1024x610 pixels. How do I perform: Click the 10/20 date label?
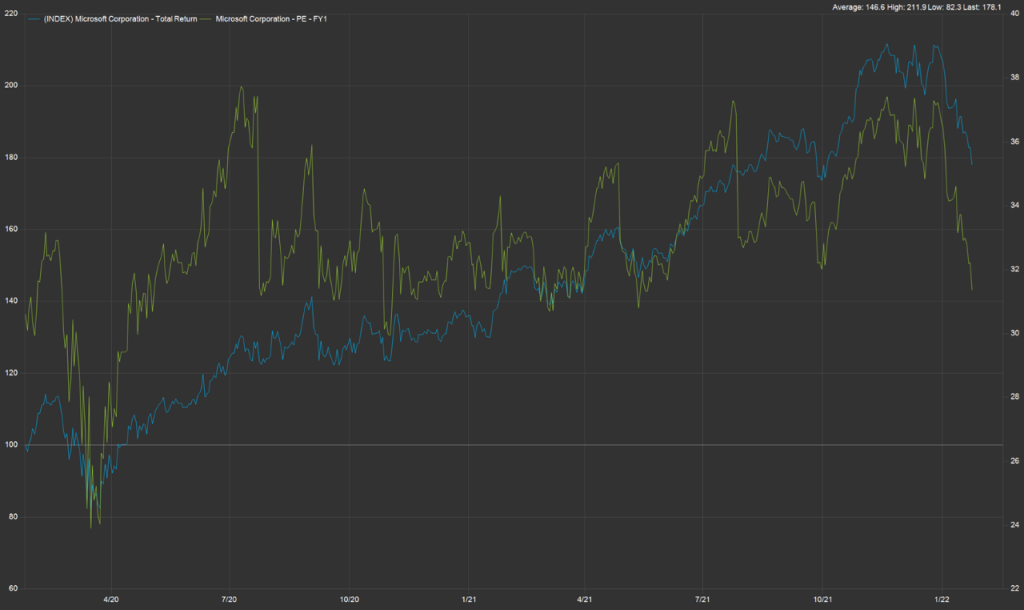[x=349, y=599]
